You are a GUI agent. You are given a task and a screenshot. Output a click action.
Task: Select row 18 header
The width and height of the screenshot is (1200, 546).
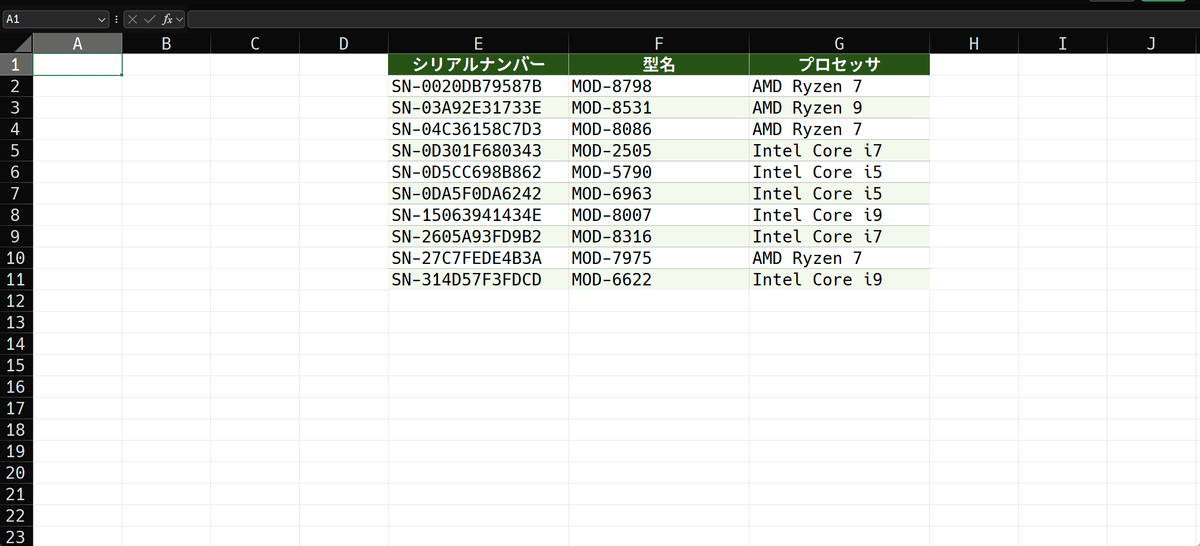(16, 430)
